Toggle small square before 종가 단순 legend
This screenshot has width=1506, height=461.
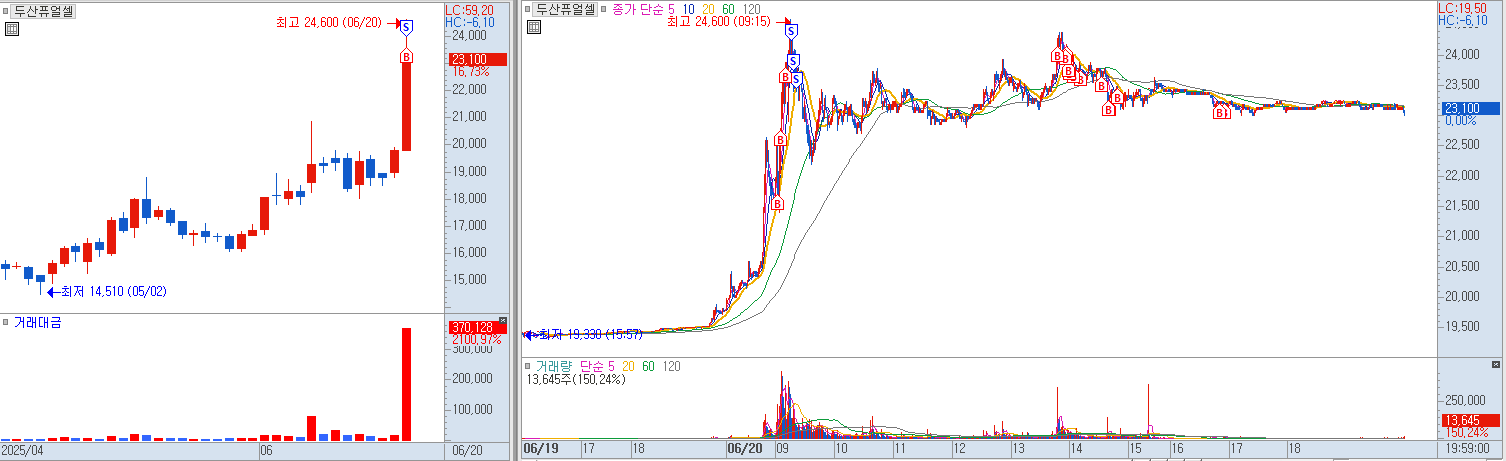tap(604, 8)
